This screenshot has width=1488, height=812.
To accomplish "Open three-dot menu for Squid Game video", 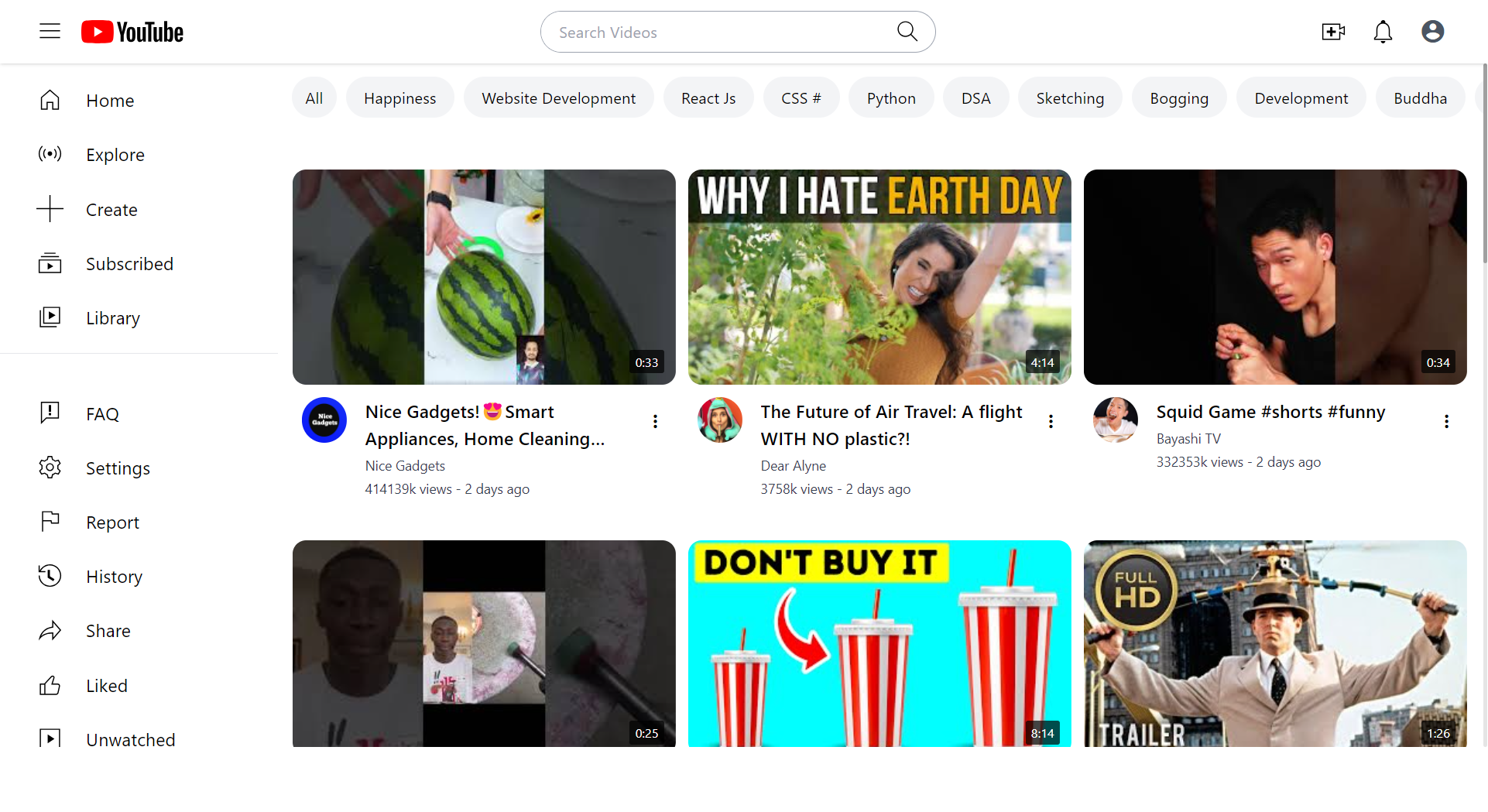I will (x=1446, y=422).
